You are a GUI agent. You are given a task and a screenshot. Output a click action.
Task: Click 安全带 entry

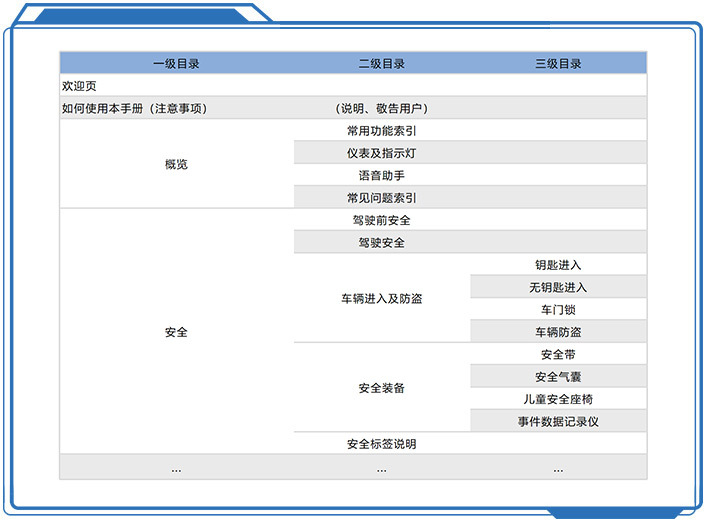pyautogui.click(x=558, y=354)
